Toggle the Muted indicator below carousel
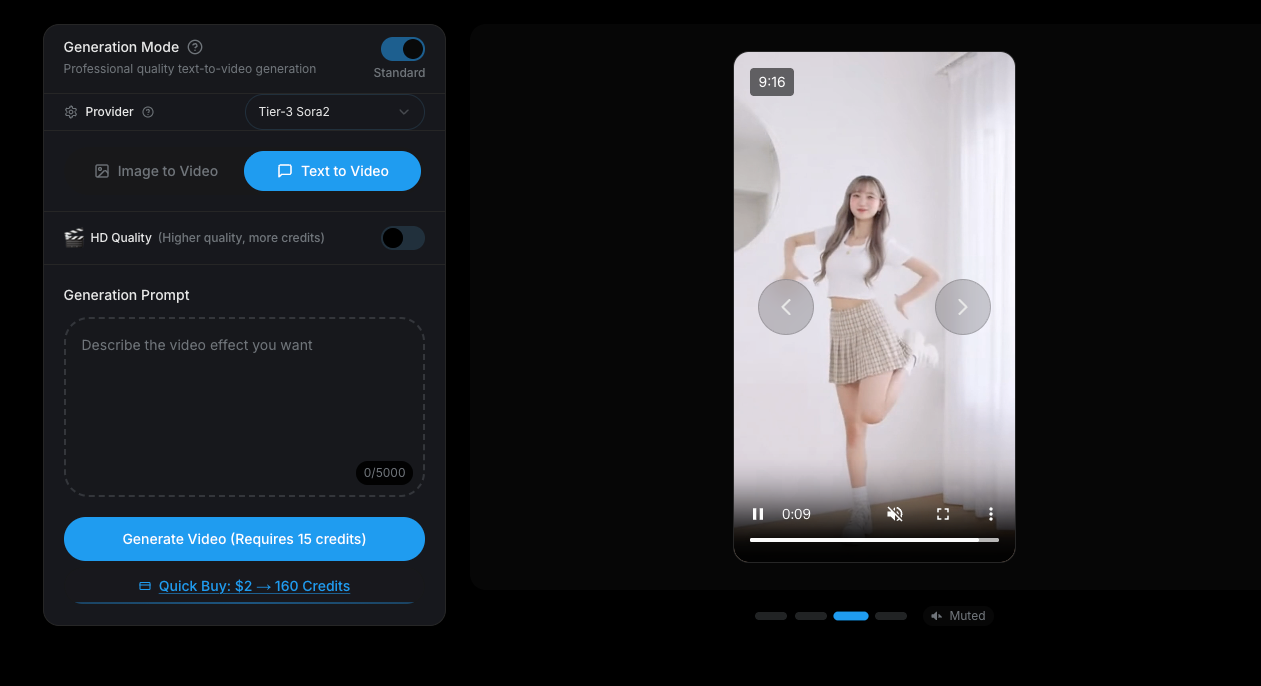1261x686 pixels. point(958,616)
